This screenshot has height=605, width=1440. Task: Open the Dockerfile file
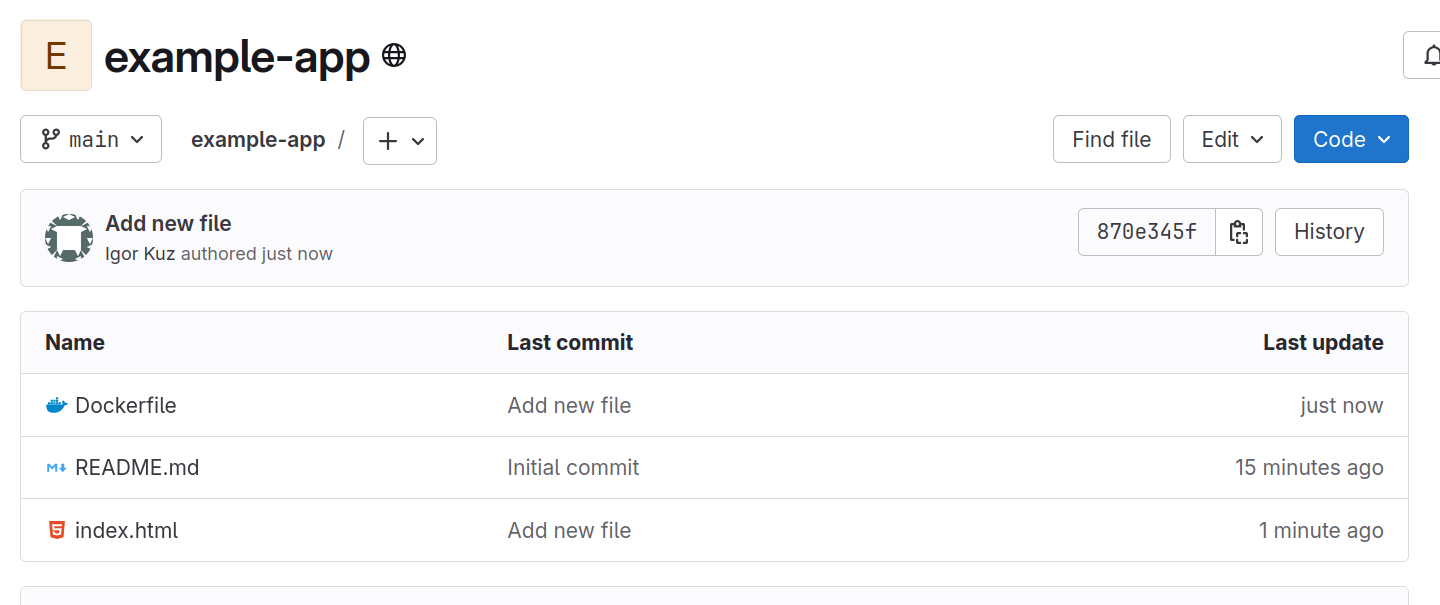126,406
